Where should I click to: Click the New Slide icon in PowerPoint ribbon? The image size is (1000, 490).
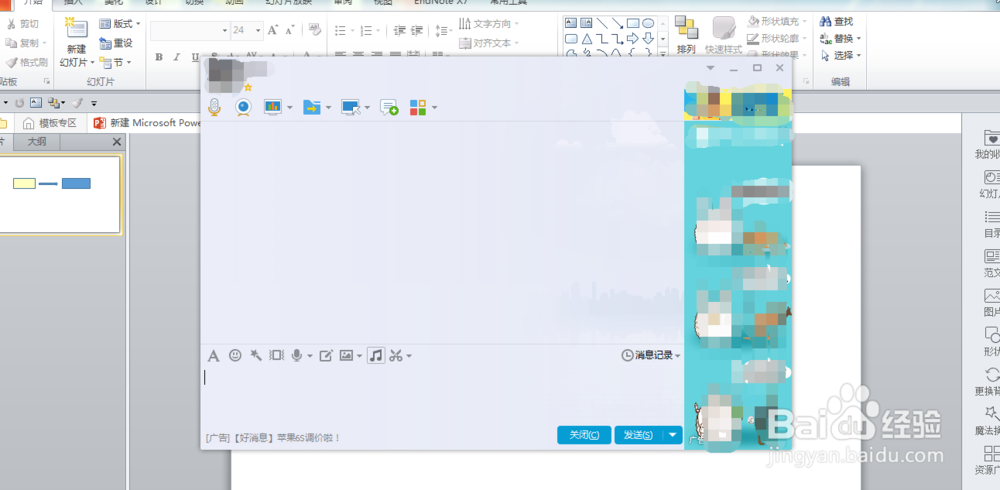coord(76,29)
